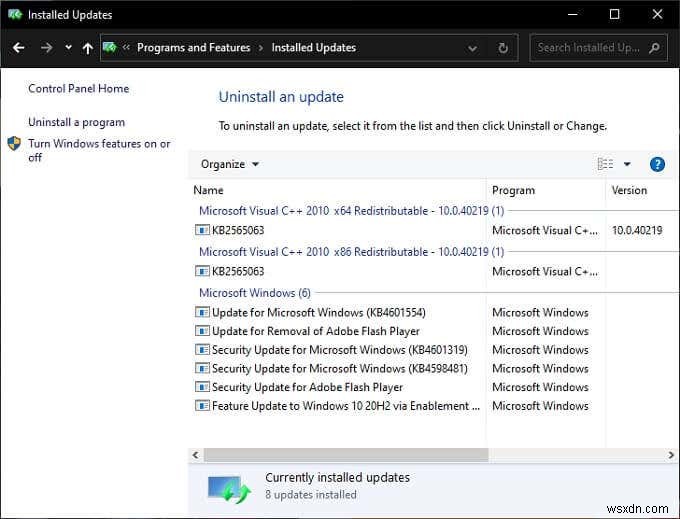Screen dimensions: 680x519
Task: Change view with the view layout icon
Action: [x=605, y=164]
